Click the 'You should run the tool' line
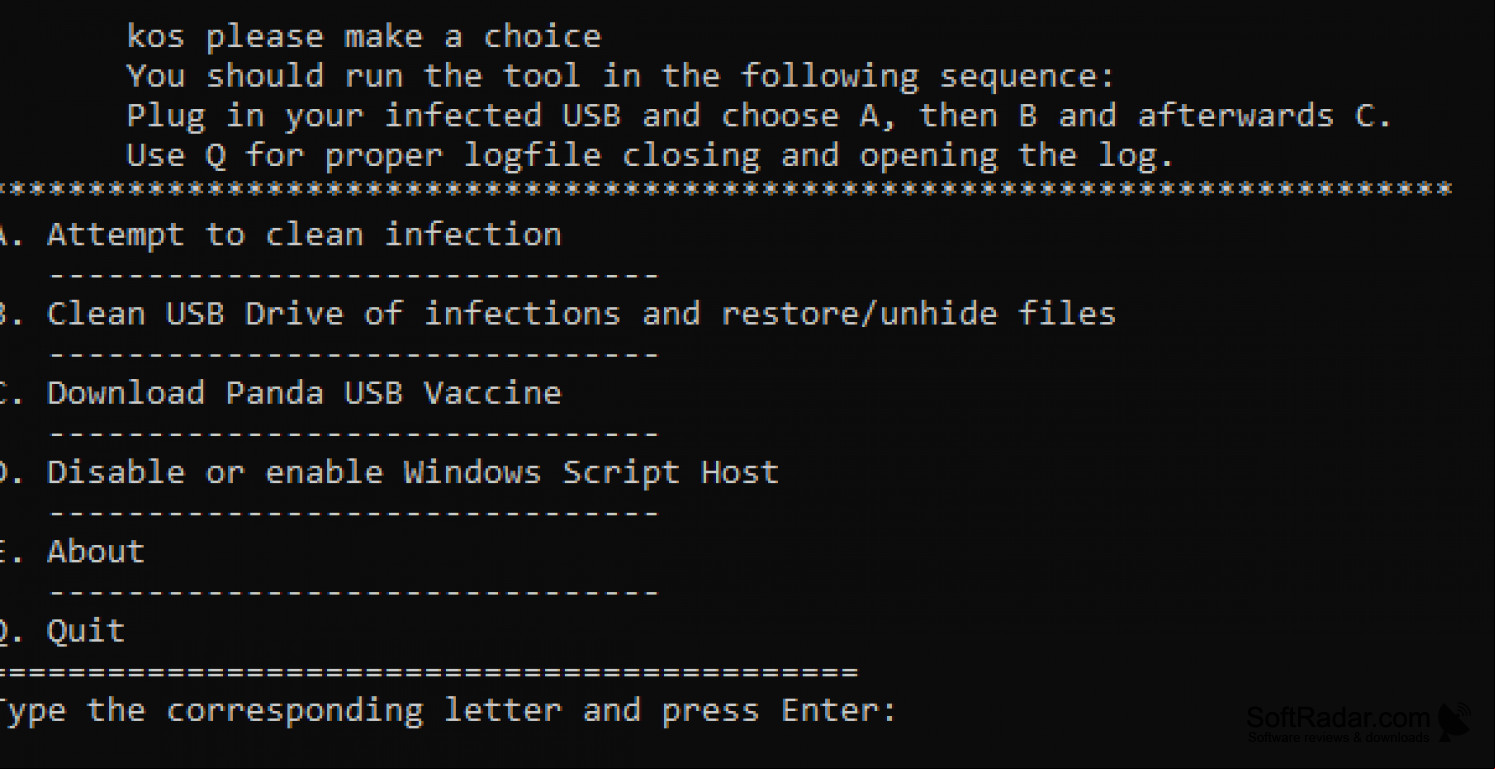The height and width of the screenshot is (769, 1495). tap(620, 76)
